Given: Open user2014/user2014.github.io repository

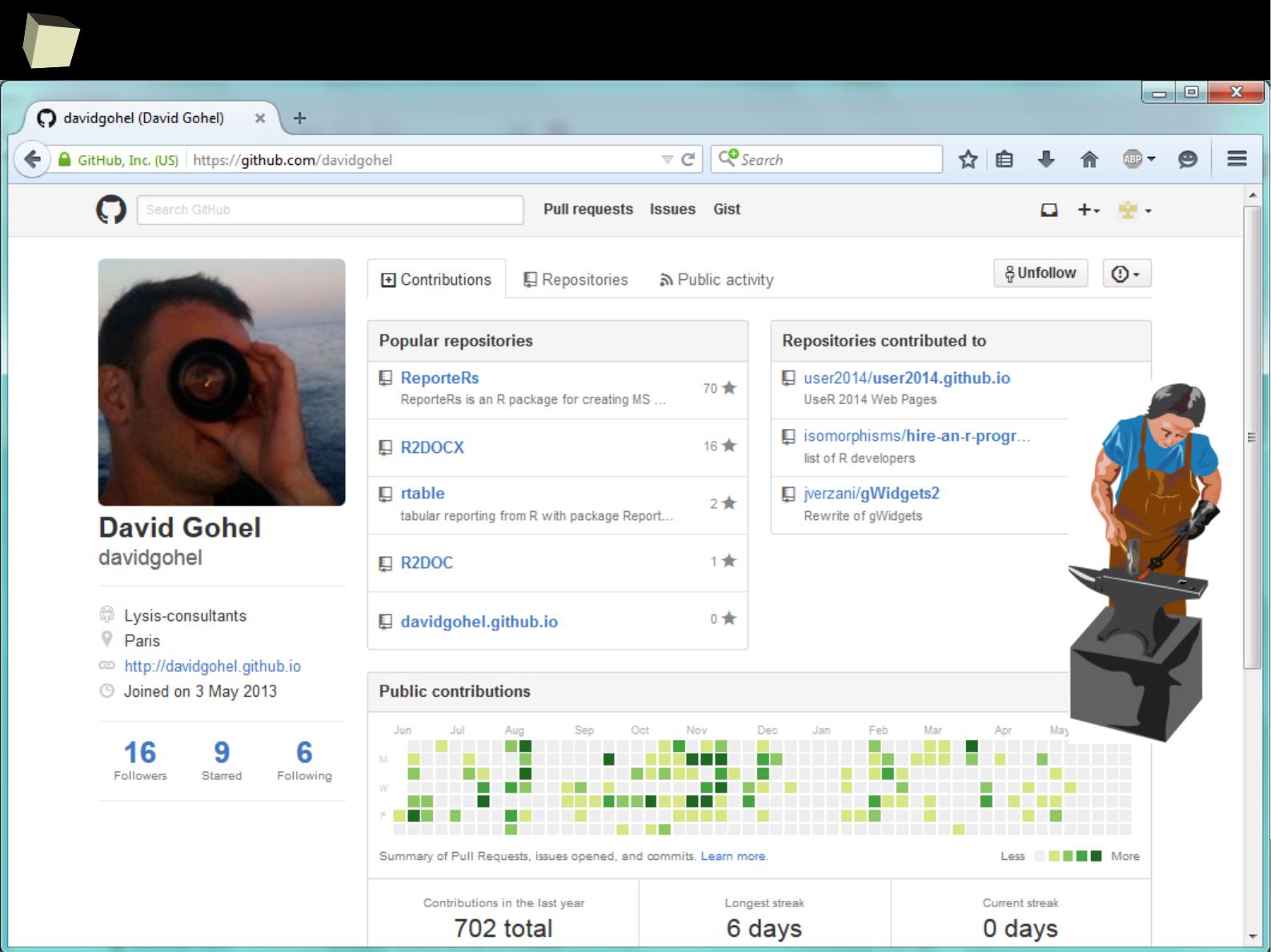Looking at the screenshot, I should point(907,378).
